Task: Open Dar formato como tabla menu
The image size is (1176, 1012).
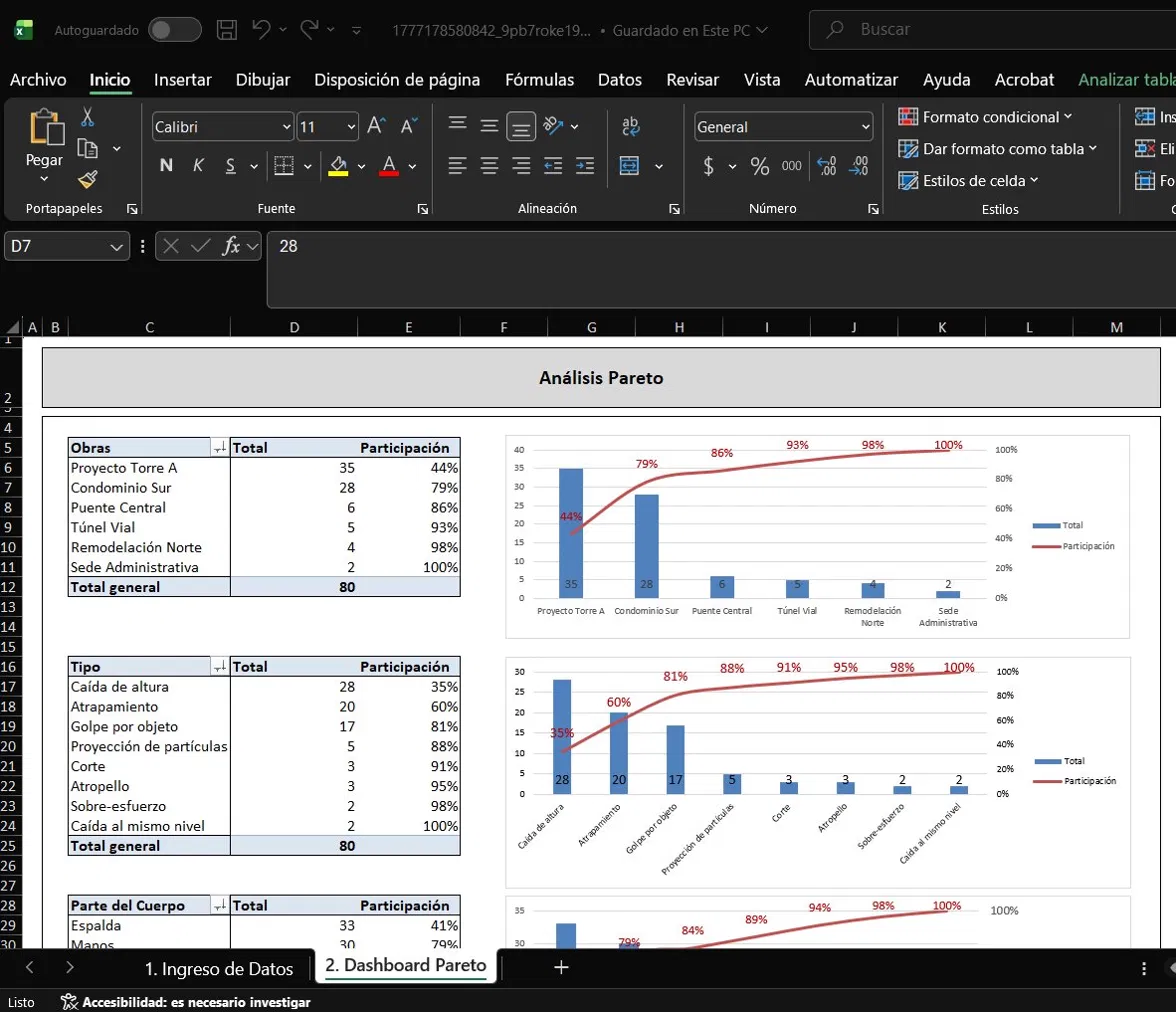Action: click(x=998, y=149)
